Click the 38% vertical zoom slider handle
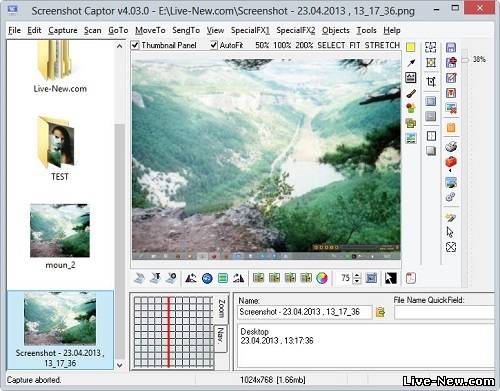 click(465, 60)
